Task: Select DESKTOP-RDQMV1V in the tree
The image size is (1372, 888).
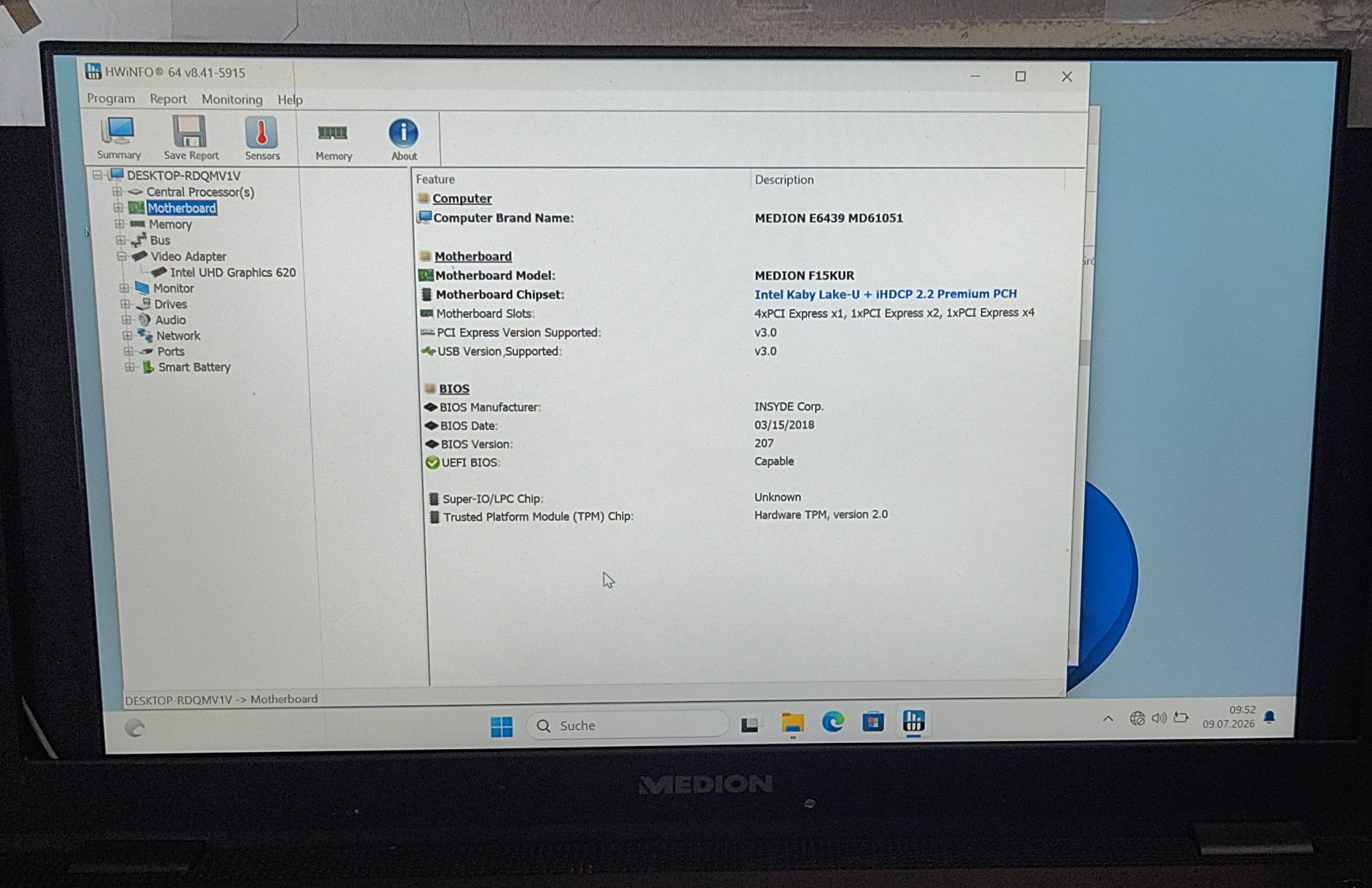Action: (x=183, y=175)
